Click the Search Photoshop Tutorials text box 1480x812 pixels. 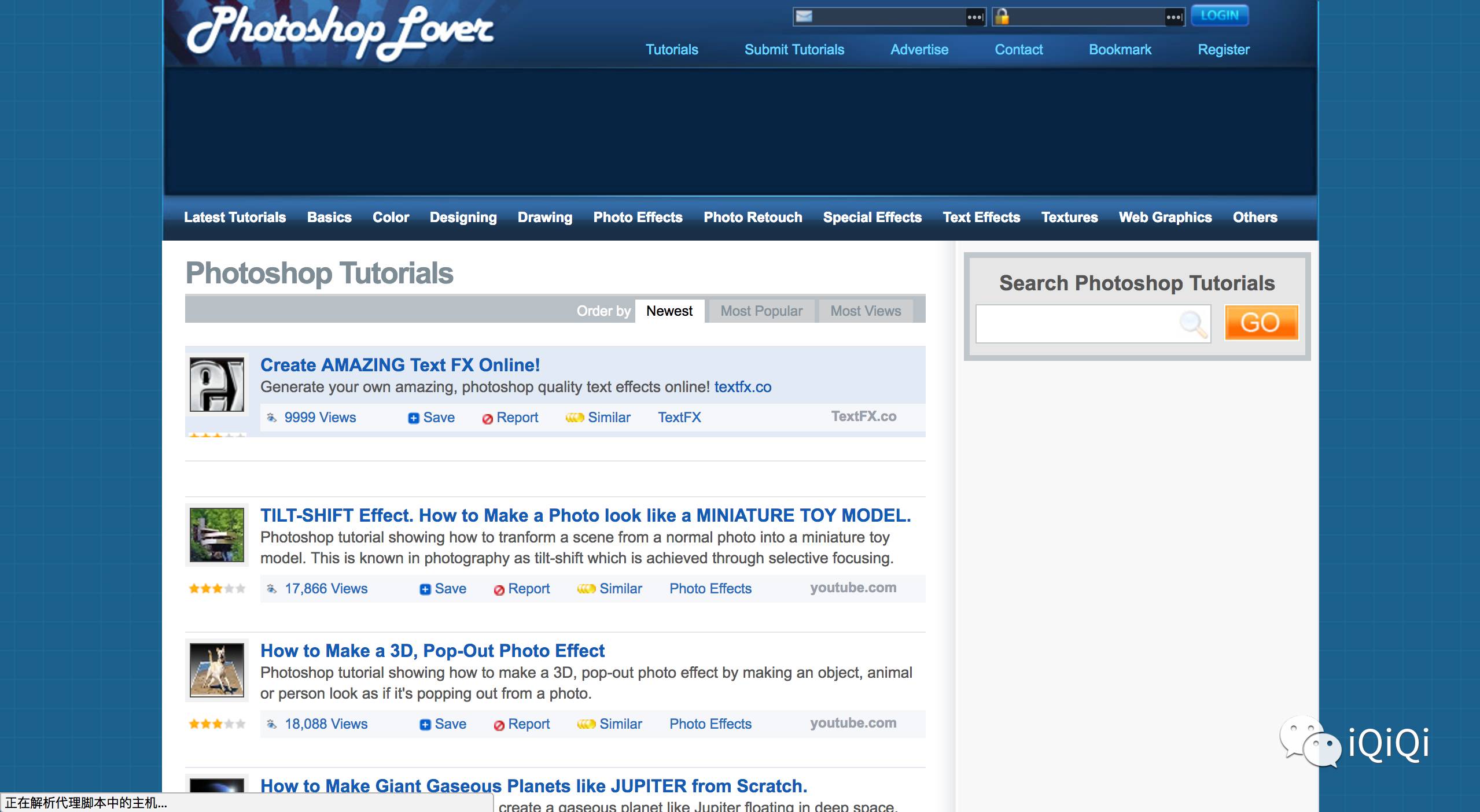1093,324
